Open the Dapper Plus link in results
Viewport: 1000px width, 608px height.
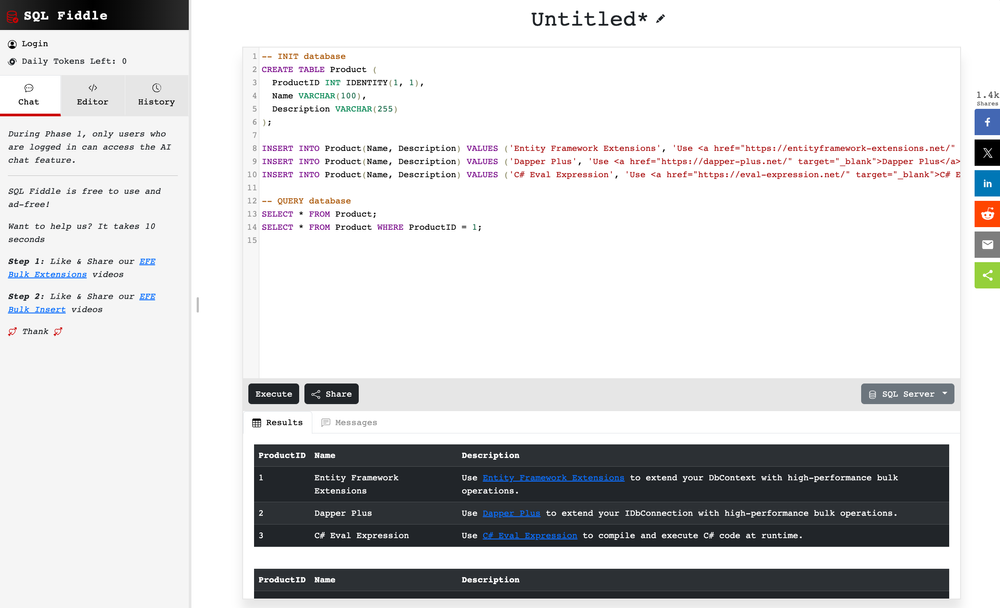point(510,513)
